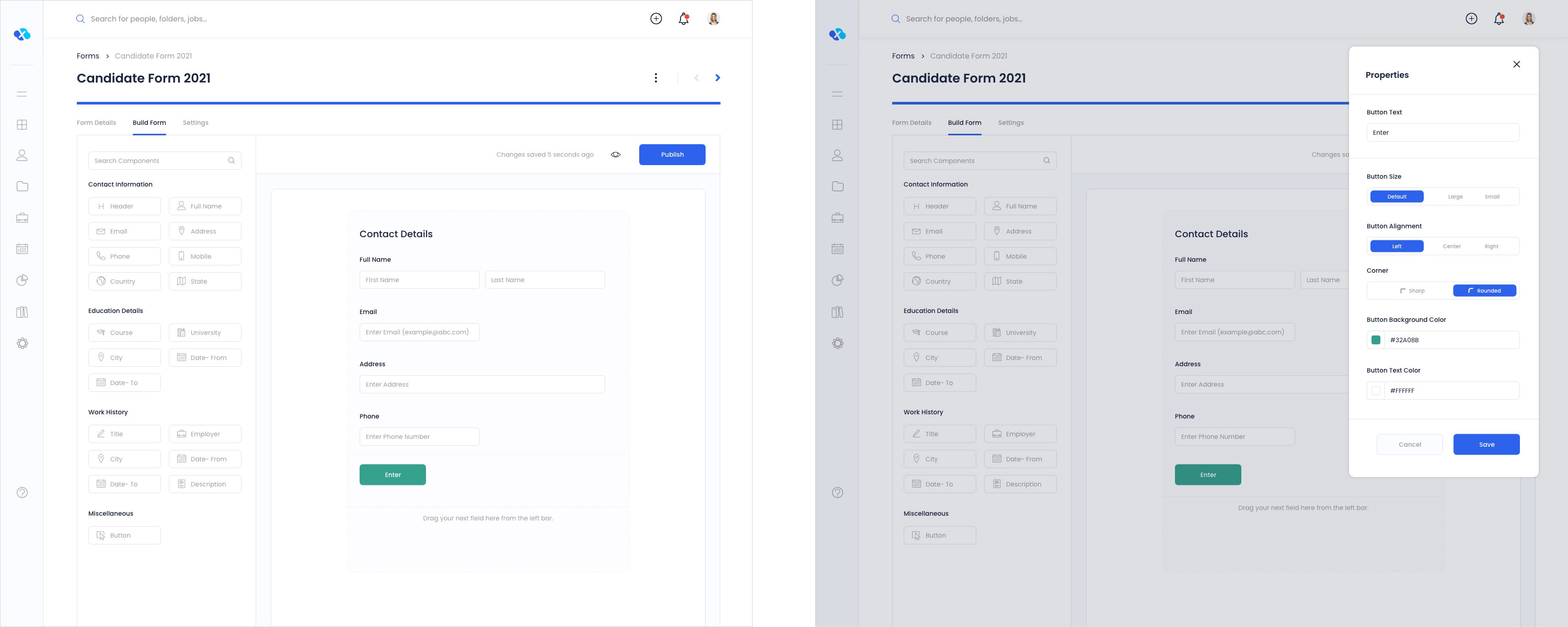Select Large button size option
This screenshot has height=627, width=1568.
[x=1455, y=196]
